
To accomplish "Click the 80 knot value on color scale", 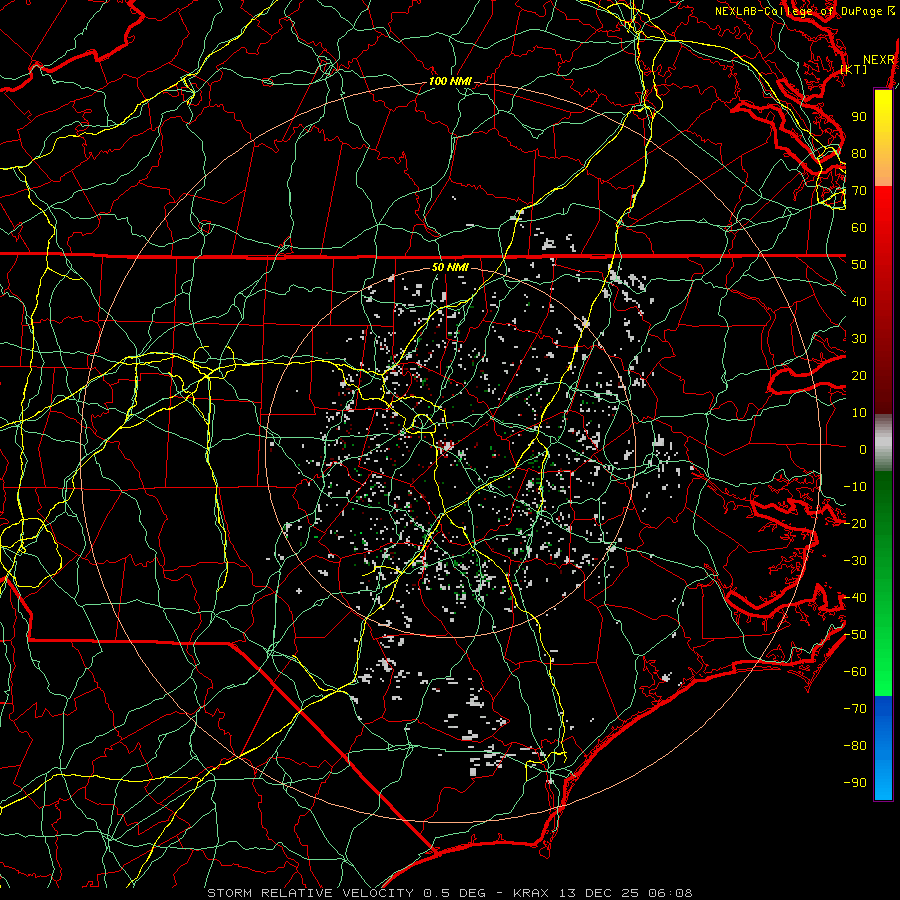I will click(x=859, y=154).
